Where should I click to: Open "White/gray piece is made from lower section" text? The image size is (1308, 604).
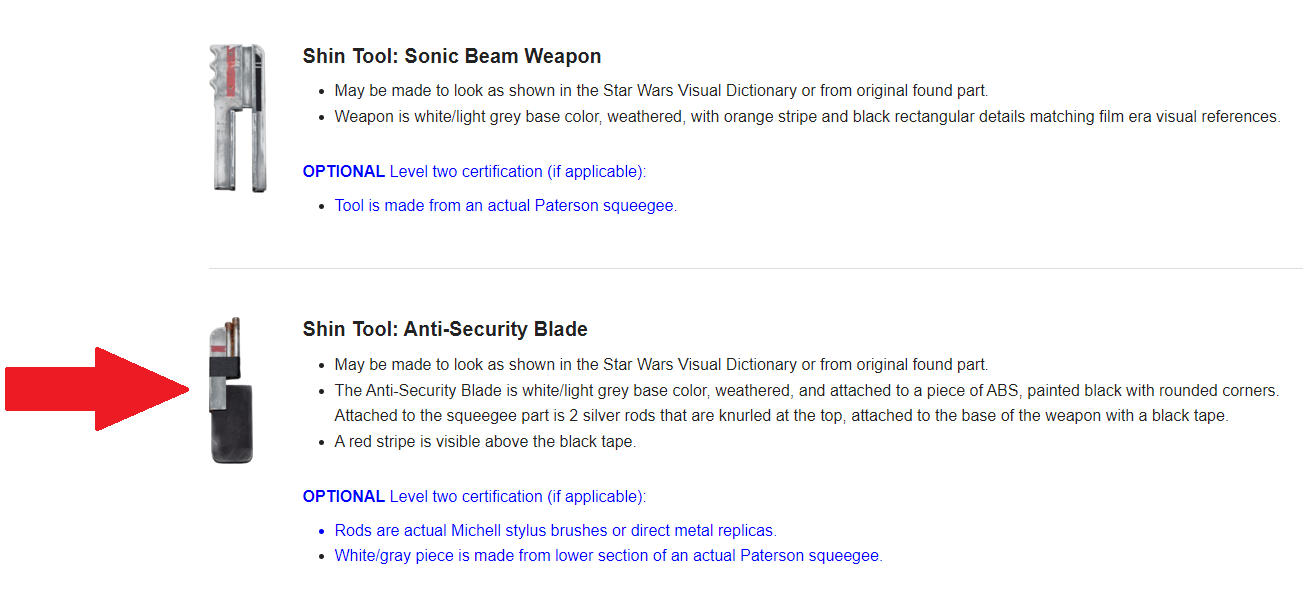[x=608, y=555]
